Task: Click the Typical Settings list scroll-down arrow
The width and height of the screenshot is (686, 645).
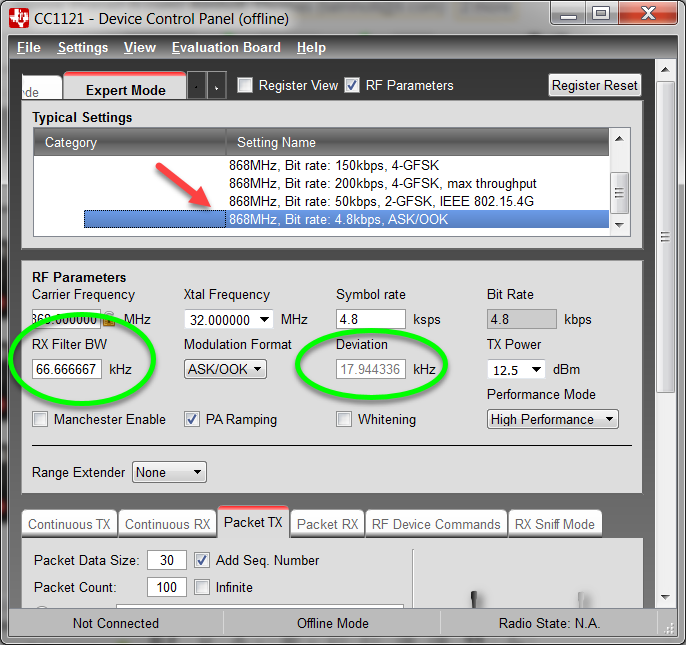Action: point(619,225)
